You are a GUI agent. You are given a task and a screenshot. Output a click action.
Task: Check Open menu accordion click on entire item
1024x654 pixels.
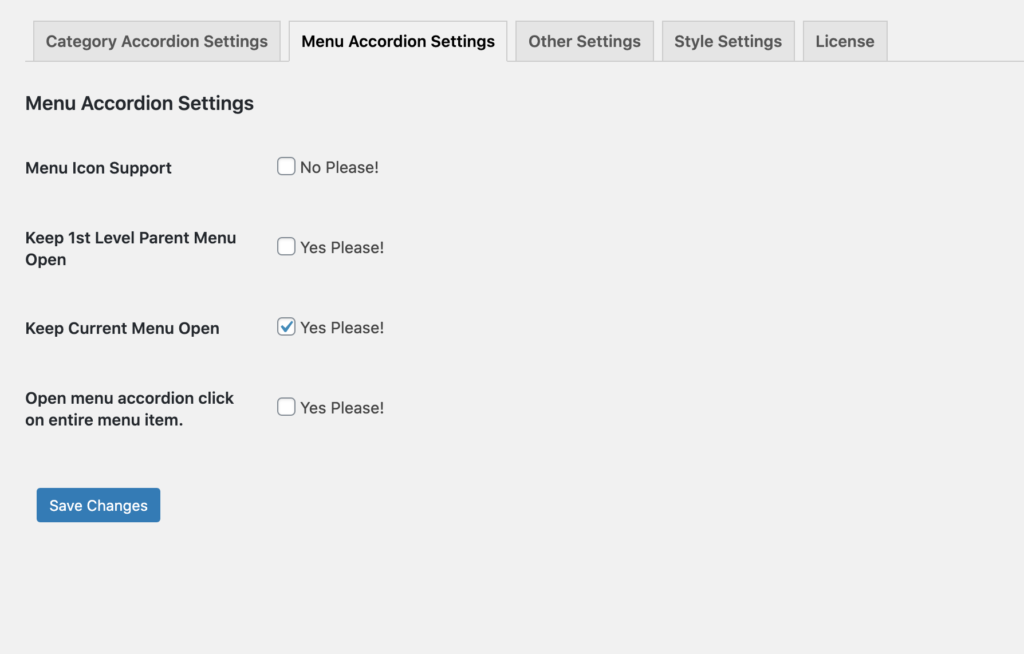pyautogui.click(x=286, y=407)
